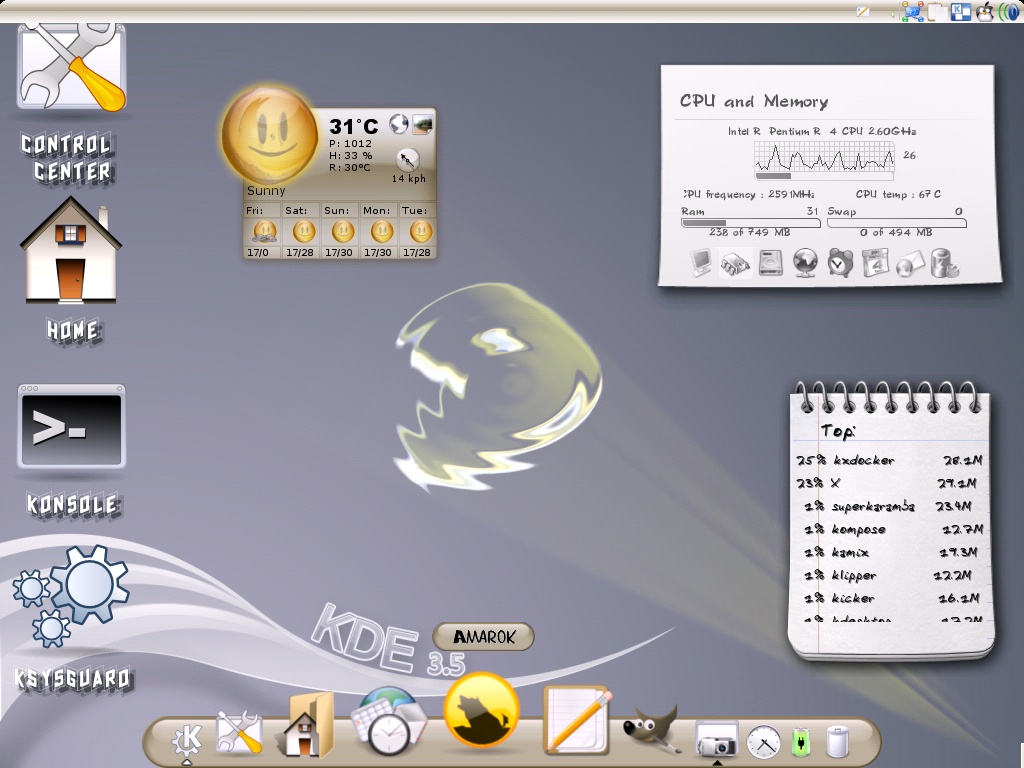Click the klipper row in the Top list
This screenshot has width=1024, height=768.
(889, 575)
